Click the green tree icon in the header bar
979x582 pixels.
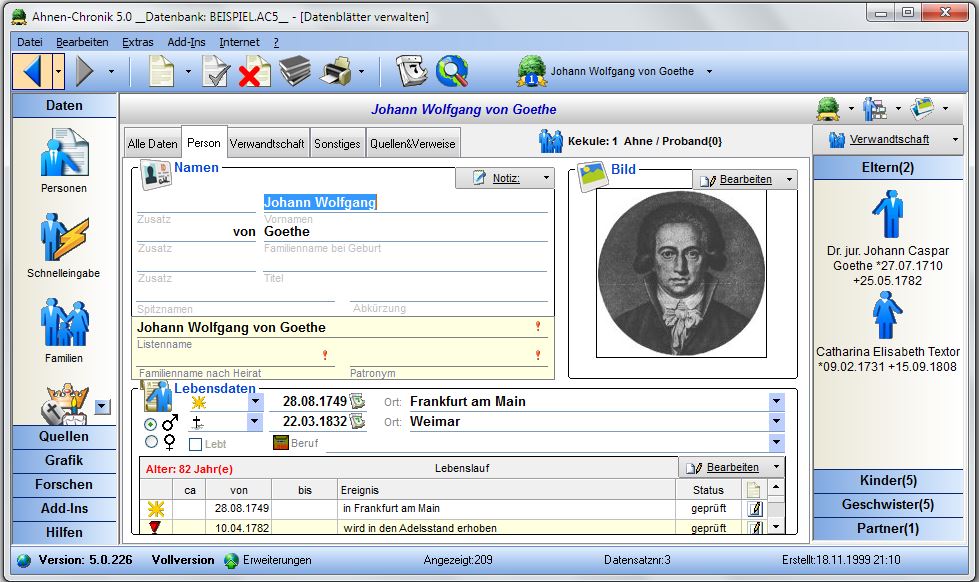(x=828, y=109)
